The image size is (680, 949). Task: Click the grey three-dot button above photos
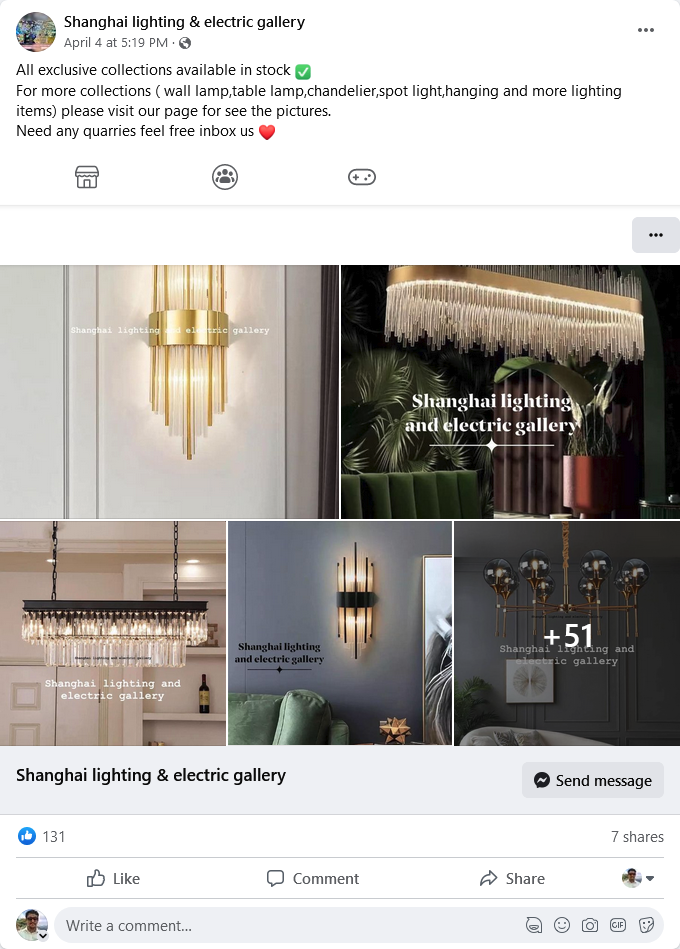pyautogui.click(x=656, y=235)
